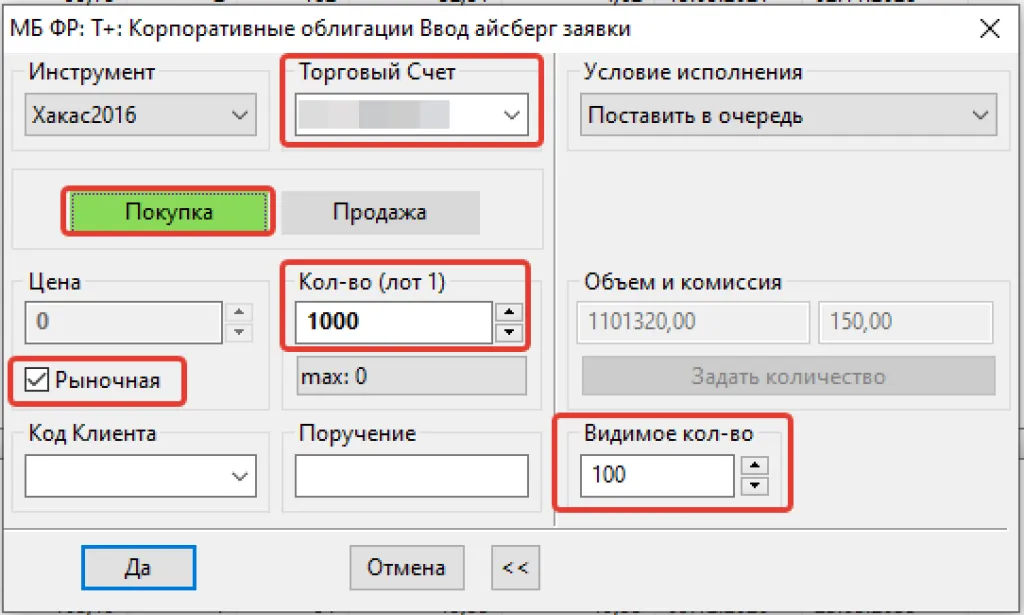The width and height of the screenshot is (1024, 615).
Task: Expand the Торговый Счет dropdown
Action: [x=511, y=116]
